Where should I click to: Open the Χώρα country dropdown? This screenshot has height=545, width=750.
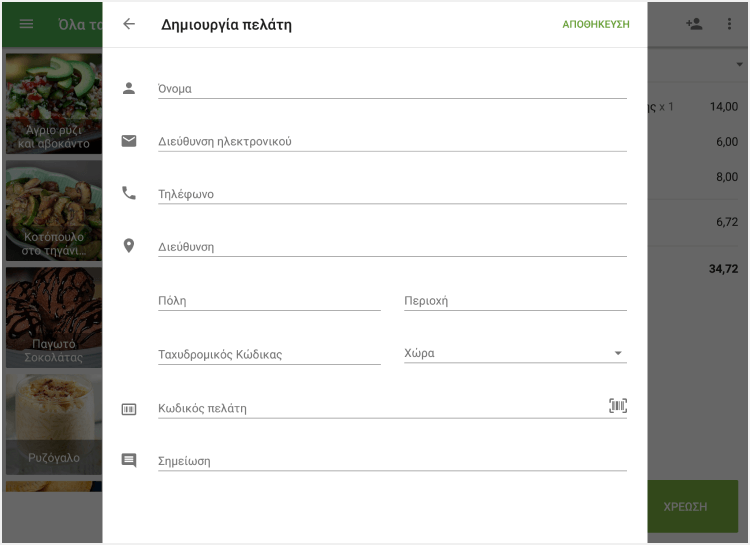514,353
